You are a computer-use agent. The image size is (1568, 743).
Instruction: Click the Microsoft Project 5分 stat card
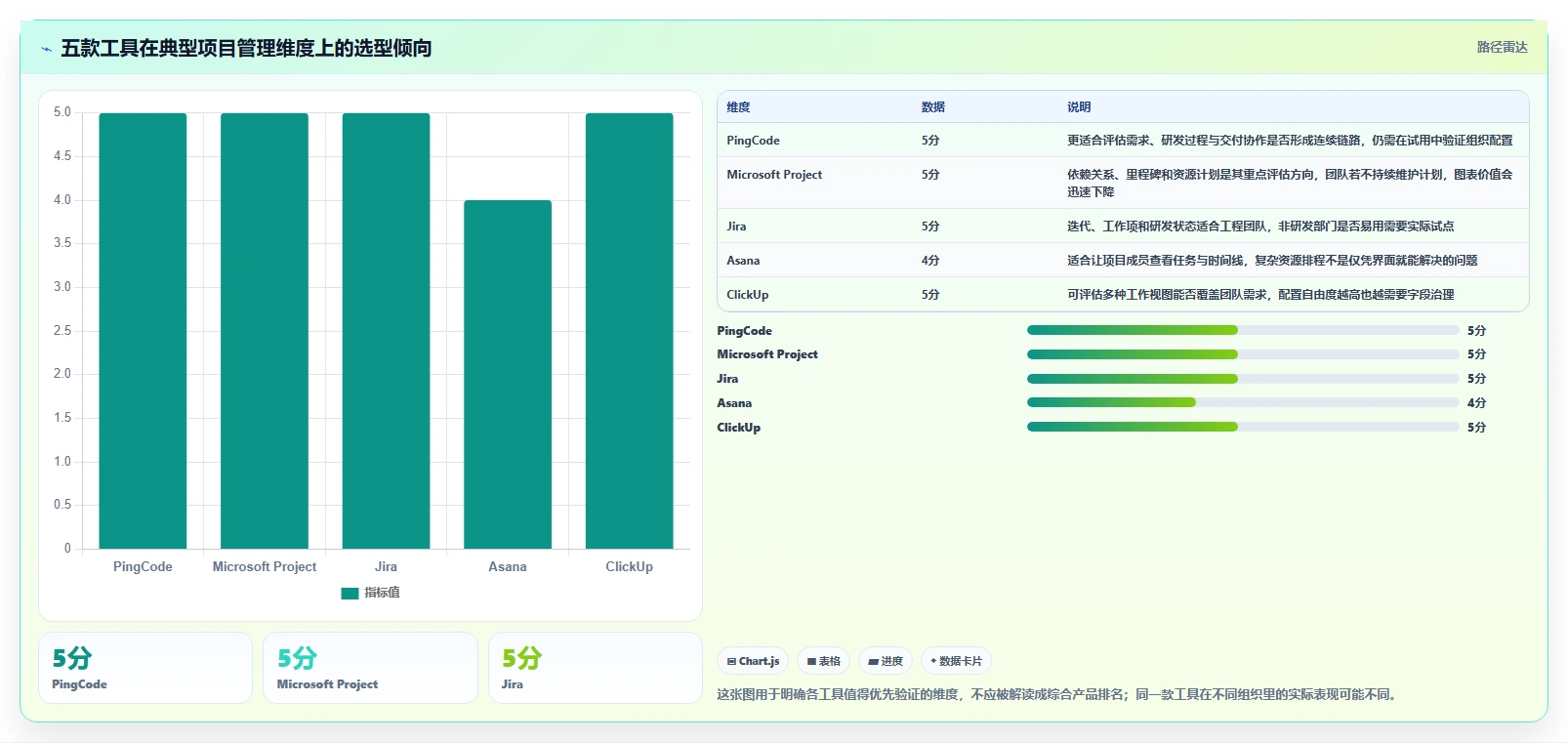pos(370,668)
